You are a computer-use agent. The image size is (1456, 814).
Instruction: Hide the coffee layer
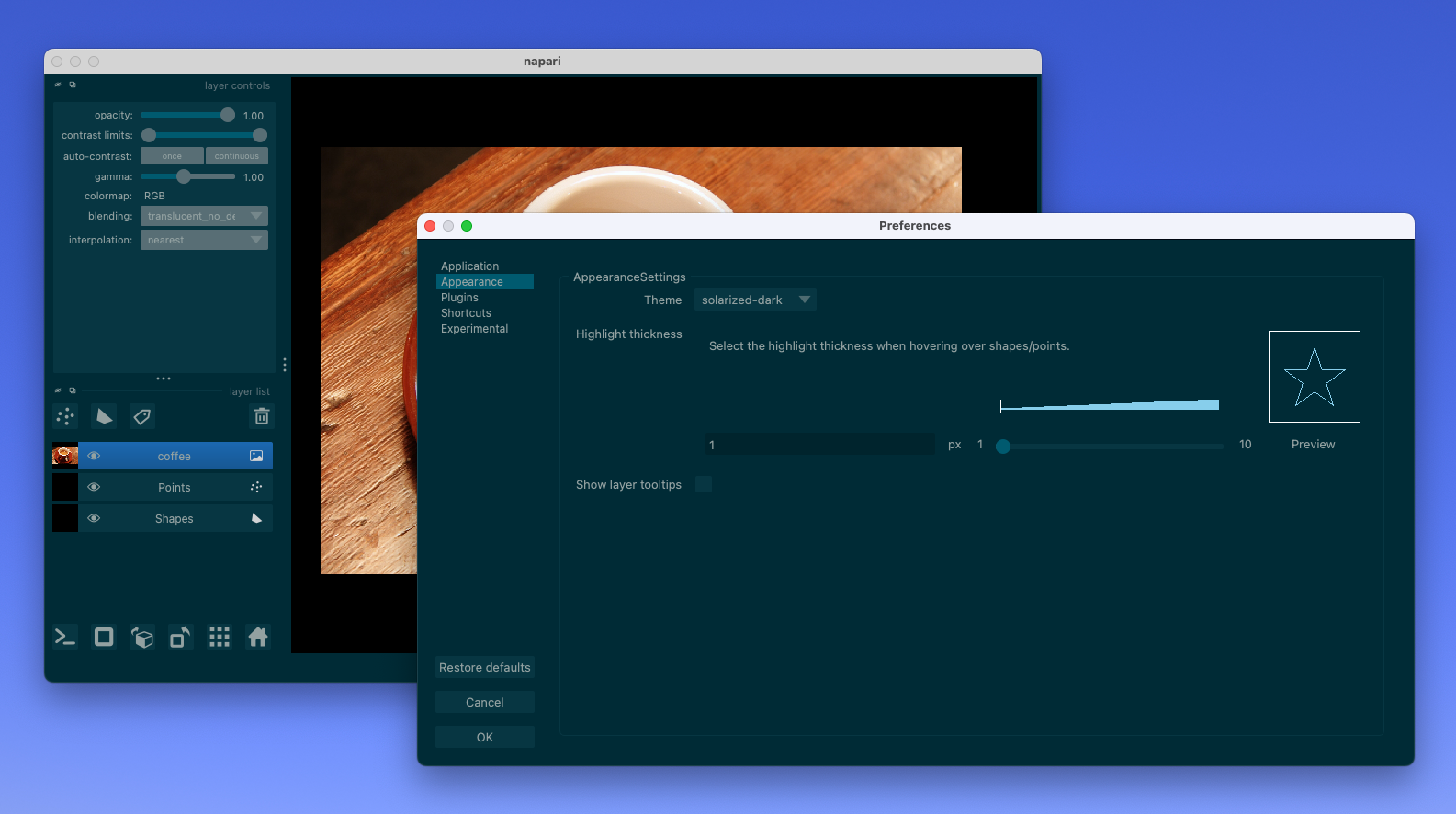94,456
